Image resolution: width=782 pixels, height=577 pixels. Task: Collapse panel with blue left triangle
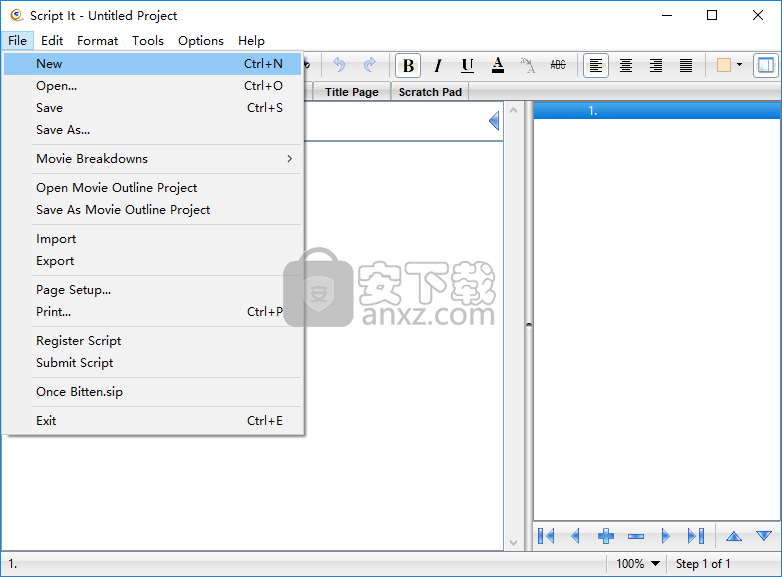[494, 121]
